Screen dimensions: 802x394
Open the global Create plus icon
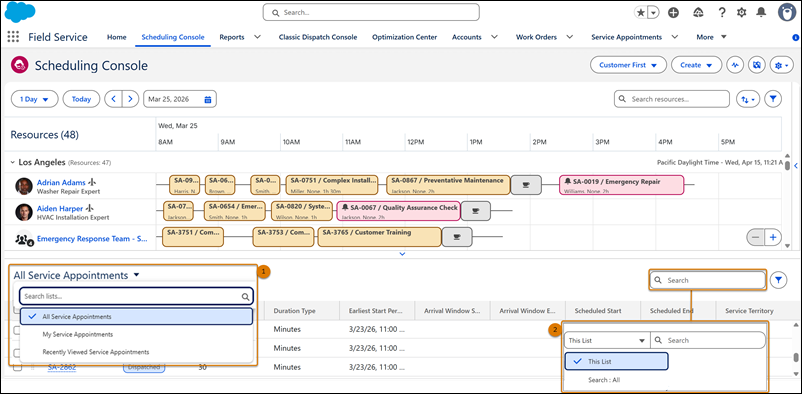coord(674,13)
